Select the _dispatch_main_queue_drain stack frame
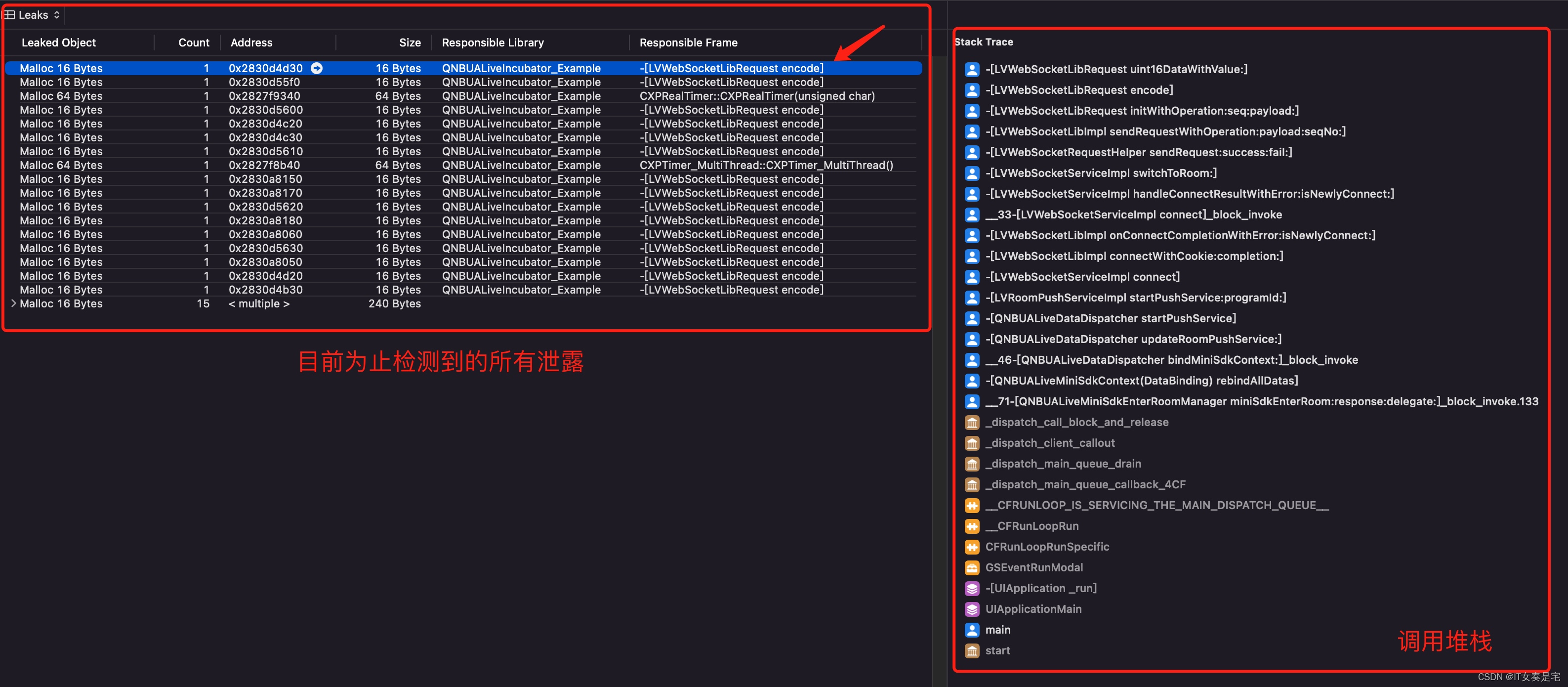 (x=1063, y=464)
